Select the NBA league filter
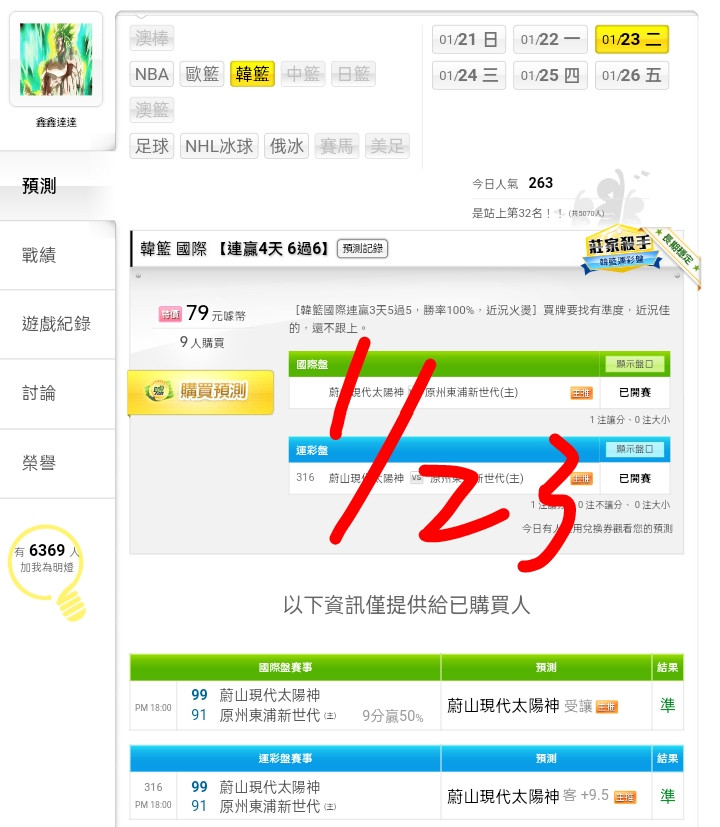The height and width of the screenshot is (827, 720). (x=152, y=74)
